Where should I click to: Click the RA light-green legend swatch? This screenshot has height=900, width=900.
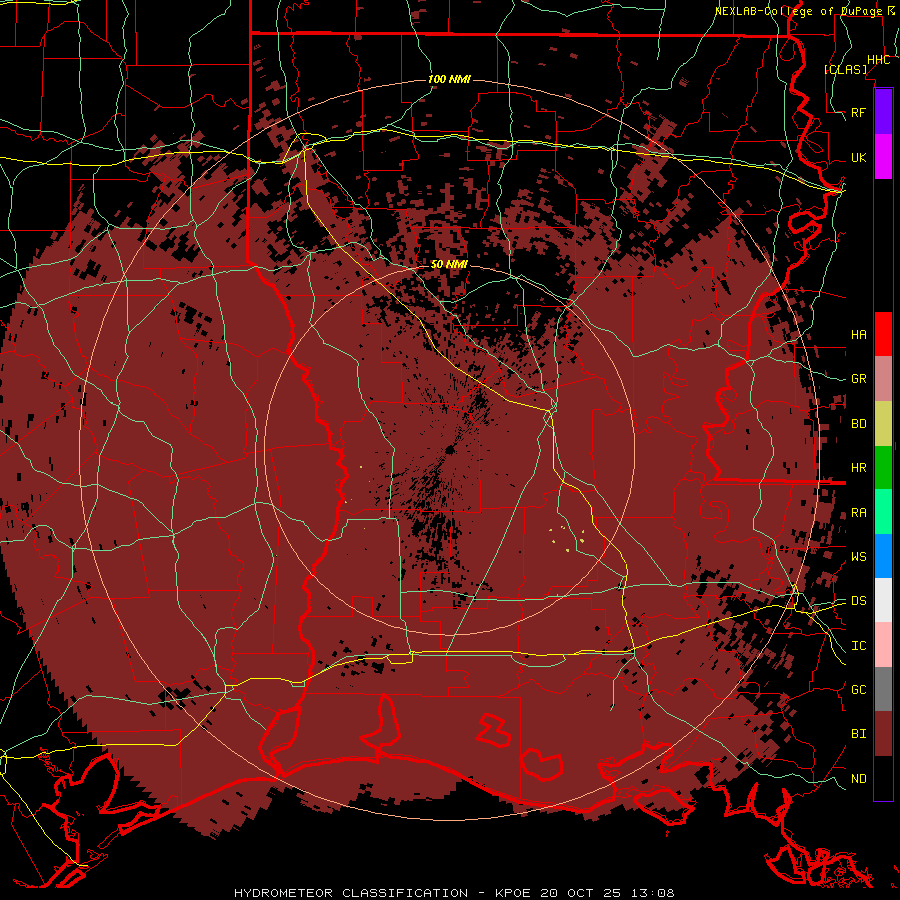tap(883, 512)
